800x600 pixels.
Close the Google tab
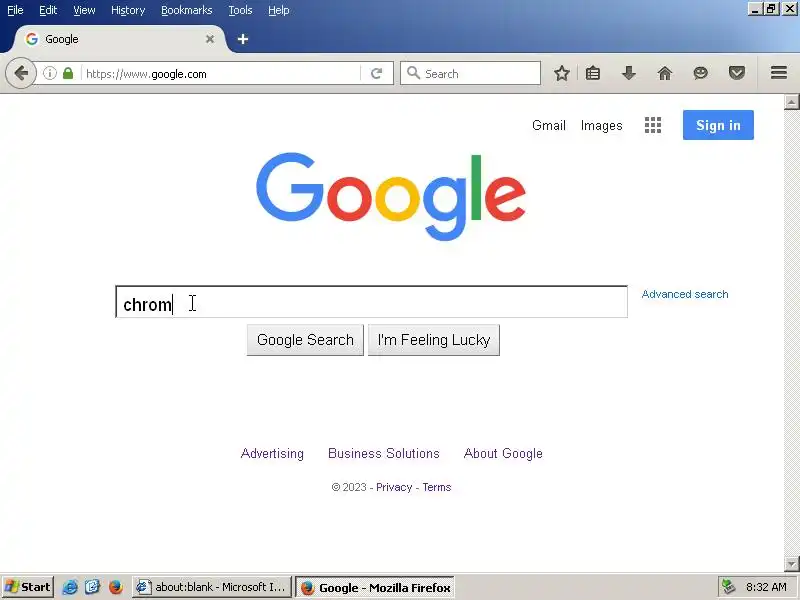pos(210,39)
